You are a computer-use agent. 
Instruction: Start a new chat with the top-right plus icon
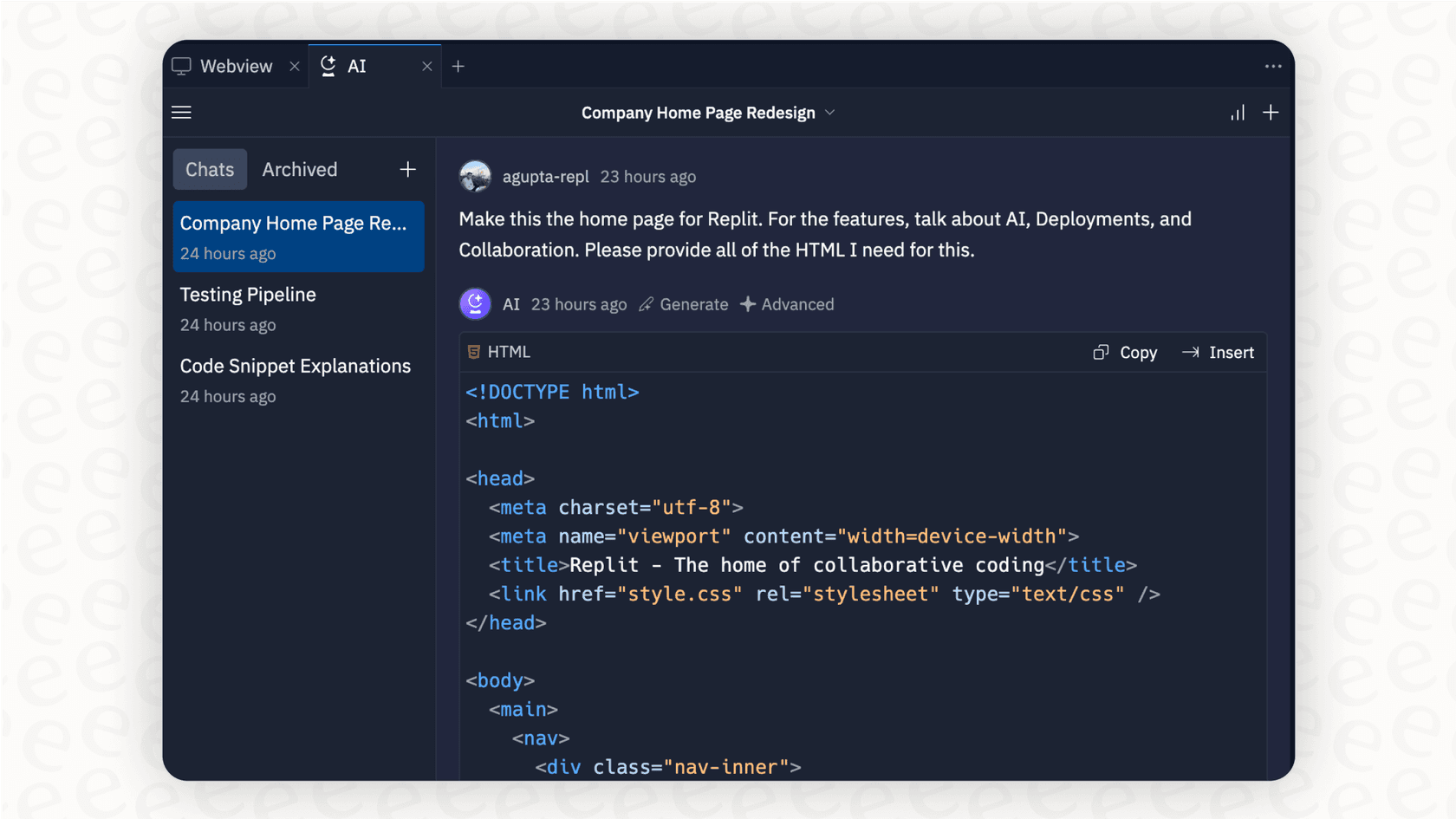tap(1271, 112)
